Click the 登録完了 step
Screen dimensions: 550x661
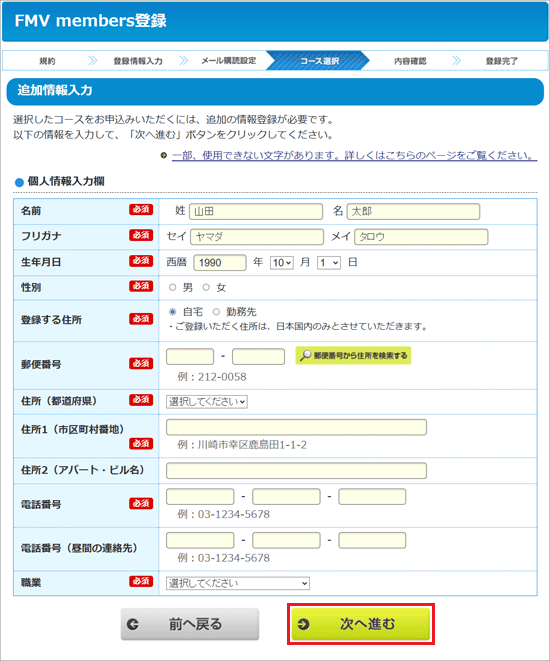[x=502, y=61]
